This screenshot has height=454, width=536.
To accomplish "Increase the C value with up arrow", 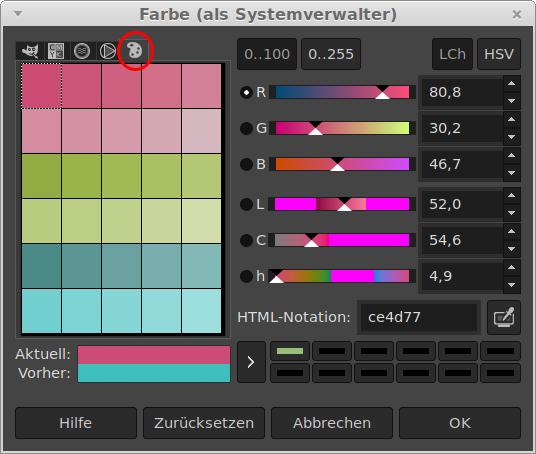I will click(512, 231).
